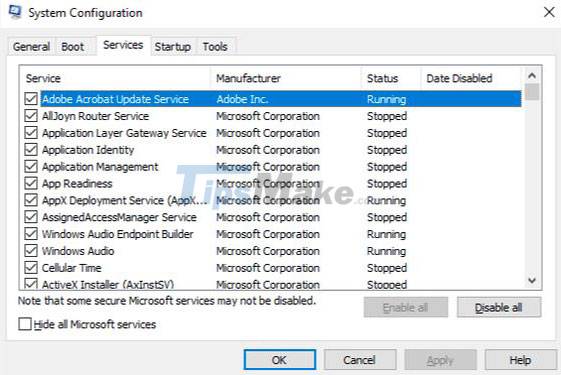Screen dimensions: 561x375
Task: Go to the Startup tab
Action: tap(173, 47)
